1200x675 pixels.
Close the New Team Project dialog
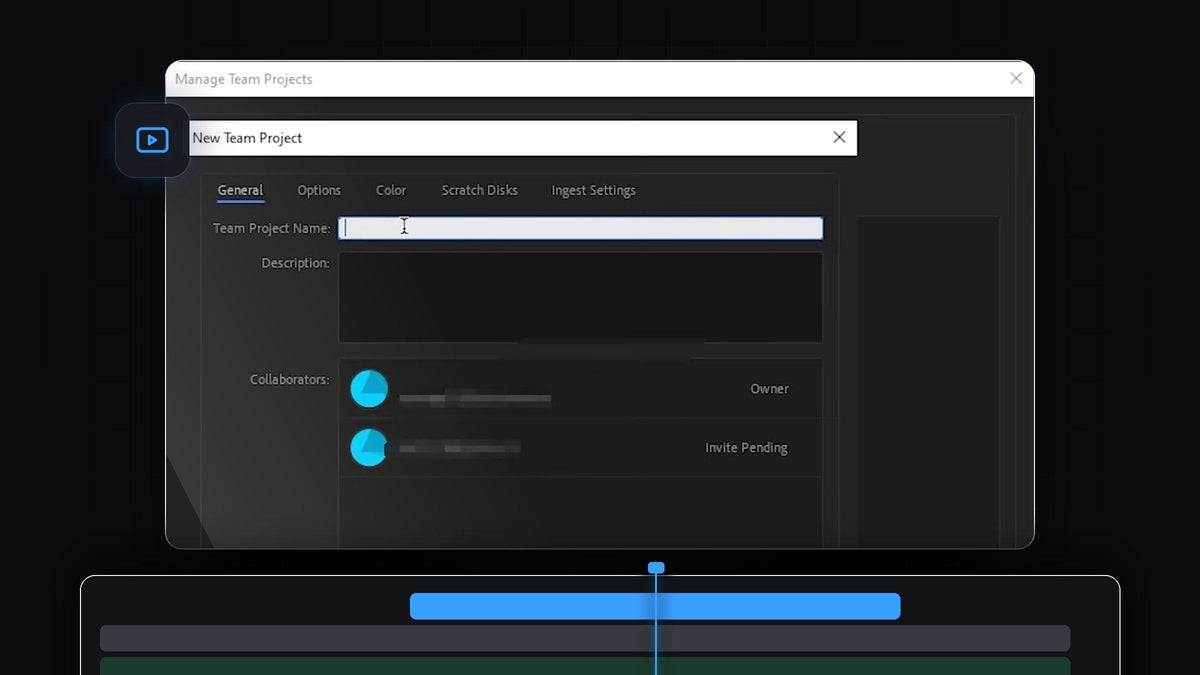point(839,137)
